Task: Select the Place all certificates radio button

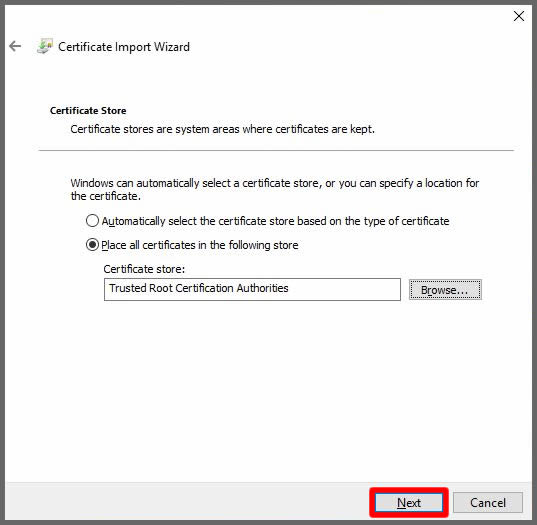Action: coord(92,245)
